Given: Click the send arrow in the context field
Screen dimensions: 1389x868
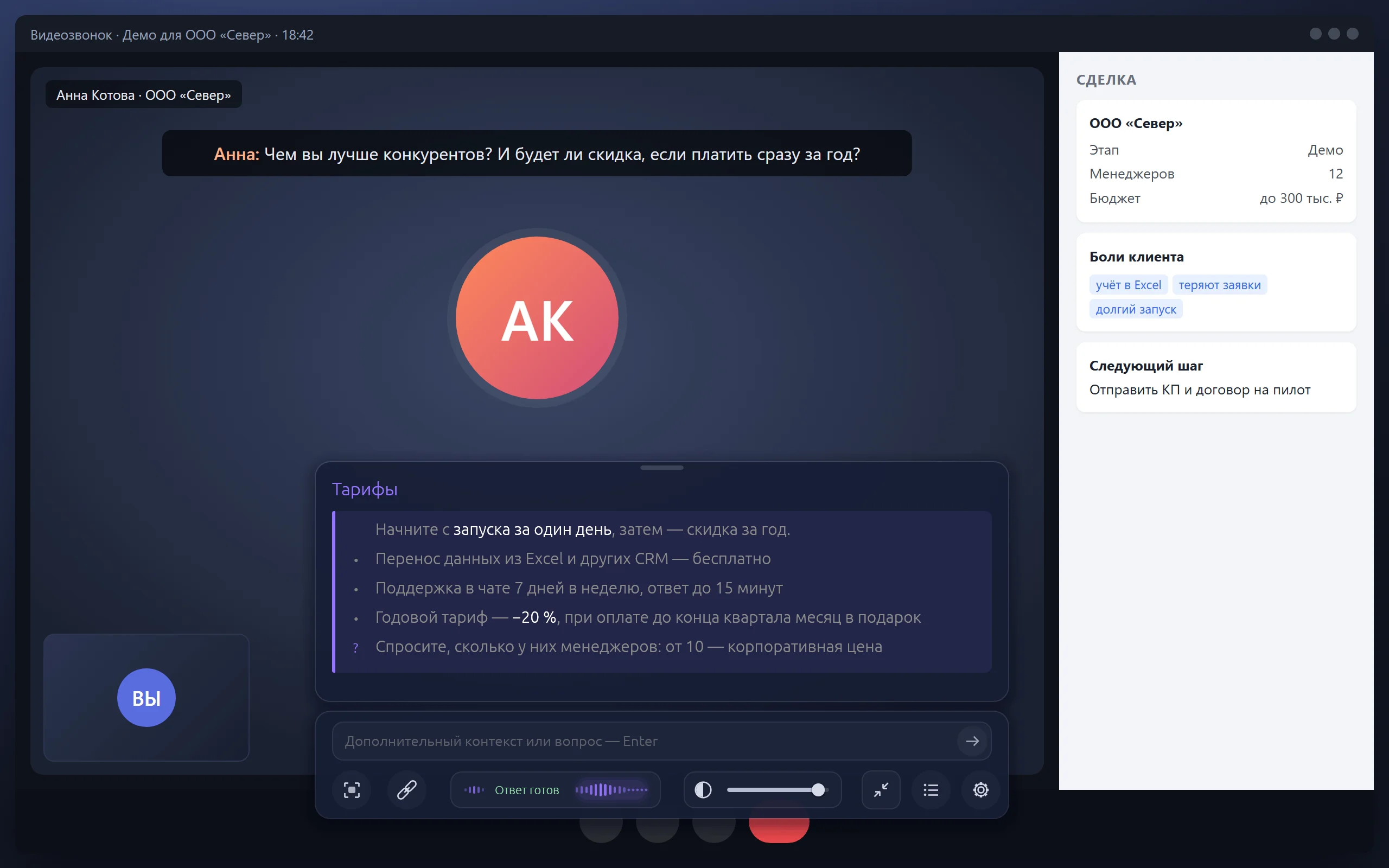Looking at the screenshot, I should 972,741.
